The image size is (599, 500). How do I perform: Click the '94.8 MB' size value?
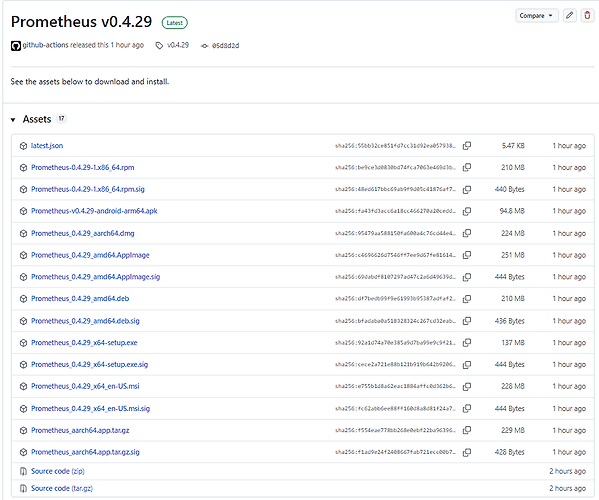click(512, 211)
